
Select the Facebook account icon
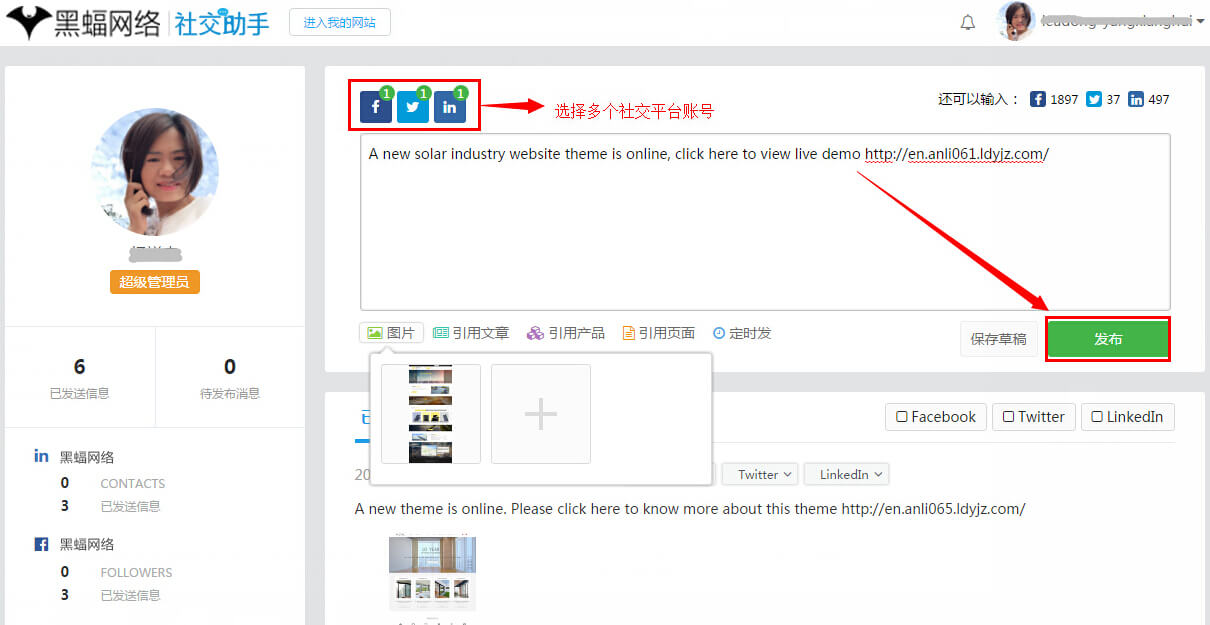point(375,107)
